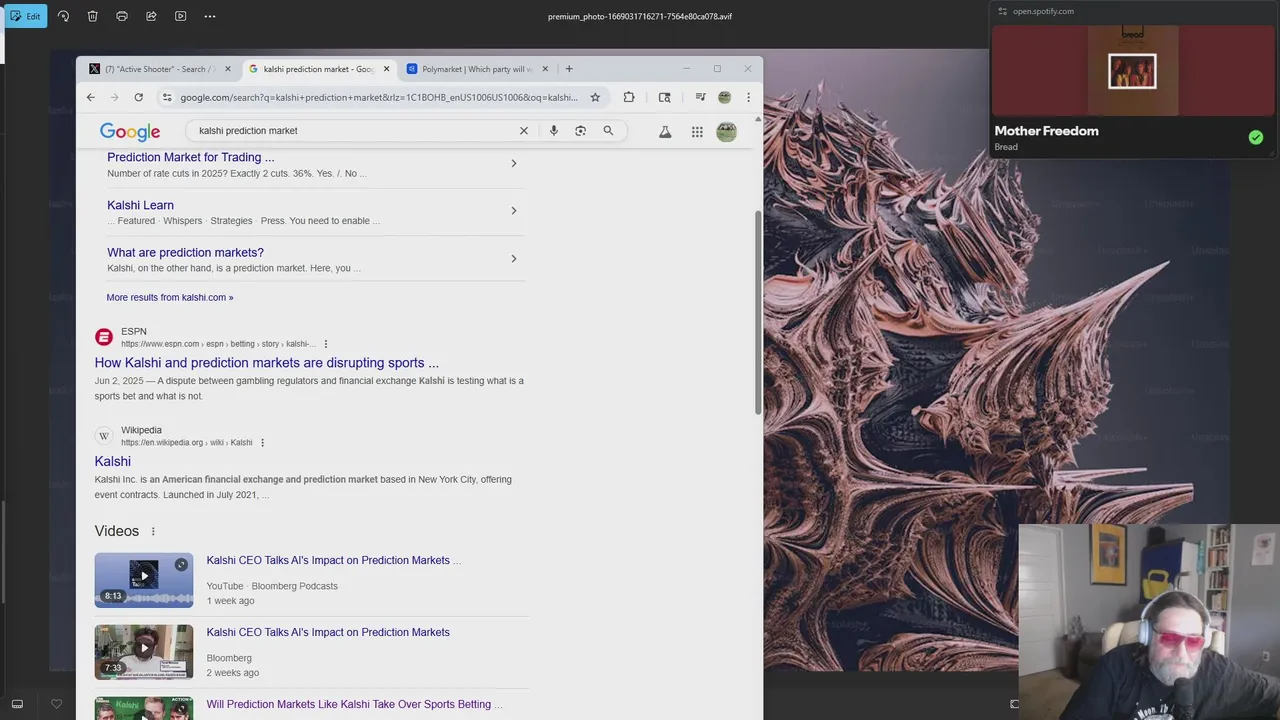Start slideshow with the play icon

tap(180, 16)
